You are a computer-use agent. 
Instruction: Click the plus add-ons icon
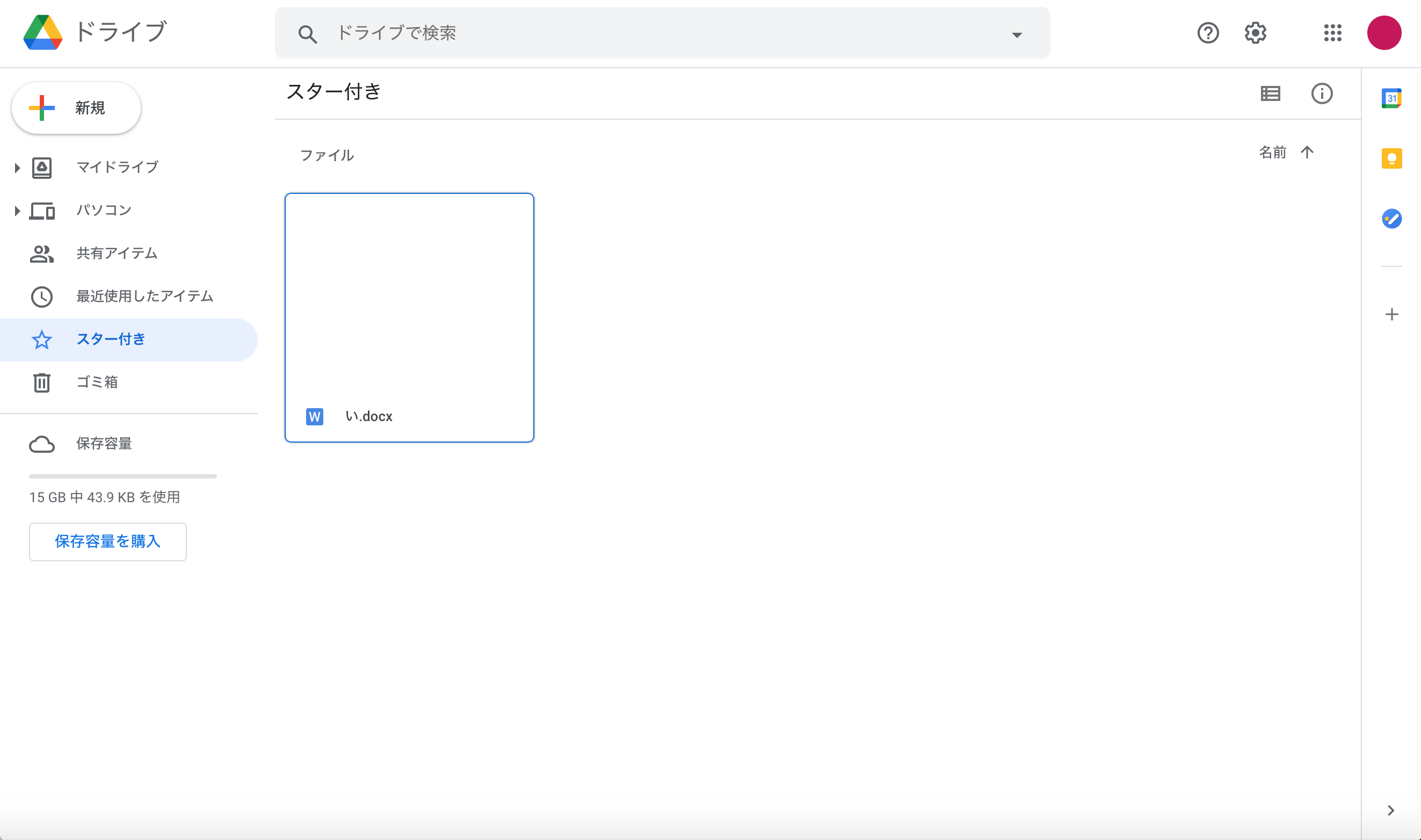(x=1391, y=314)
